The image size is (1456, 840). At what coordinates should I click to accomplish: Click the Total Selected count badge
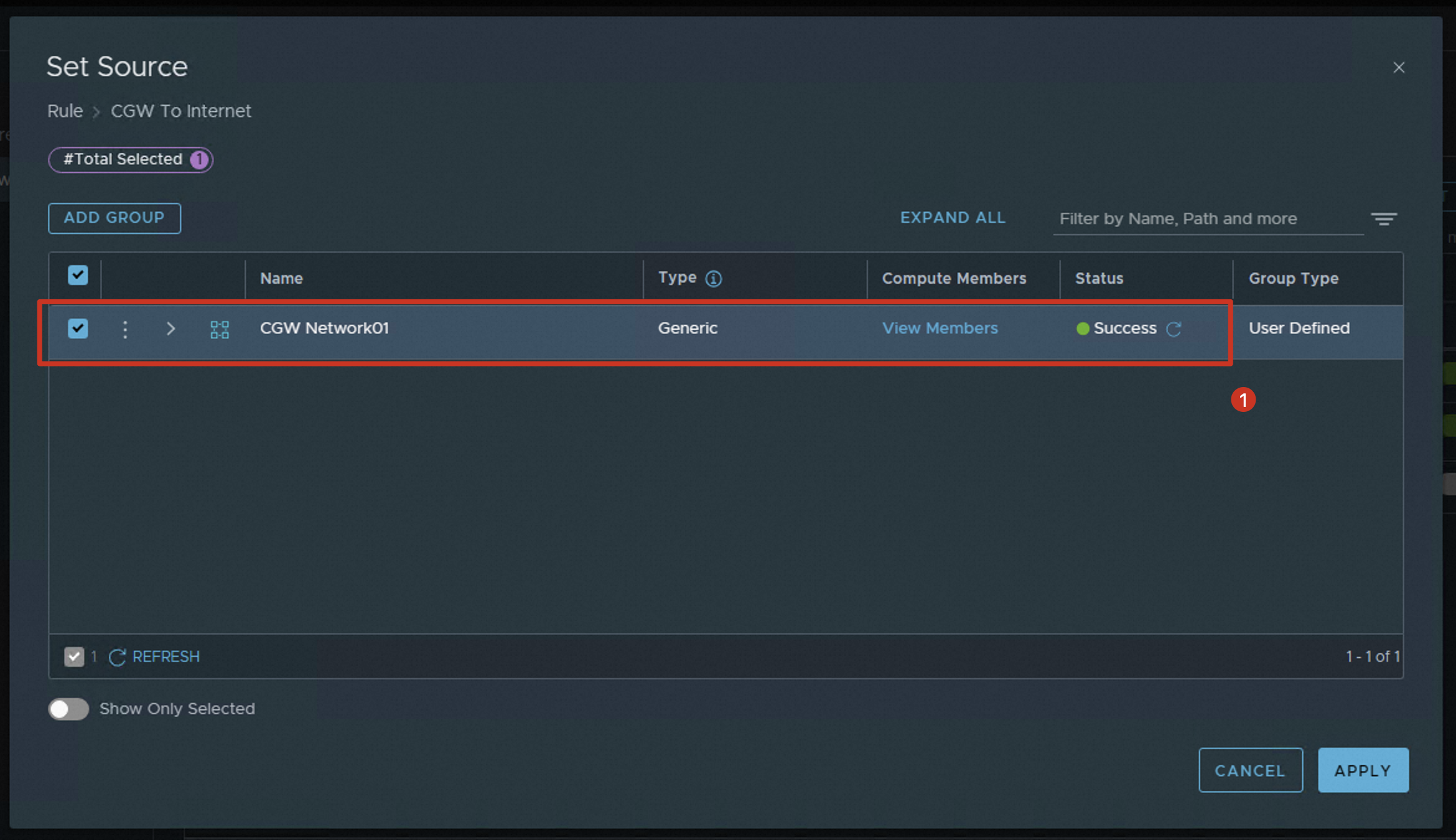pyautogui.click(x=199, y=159)
